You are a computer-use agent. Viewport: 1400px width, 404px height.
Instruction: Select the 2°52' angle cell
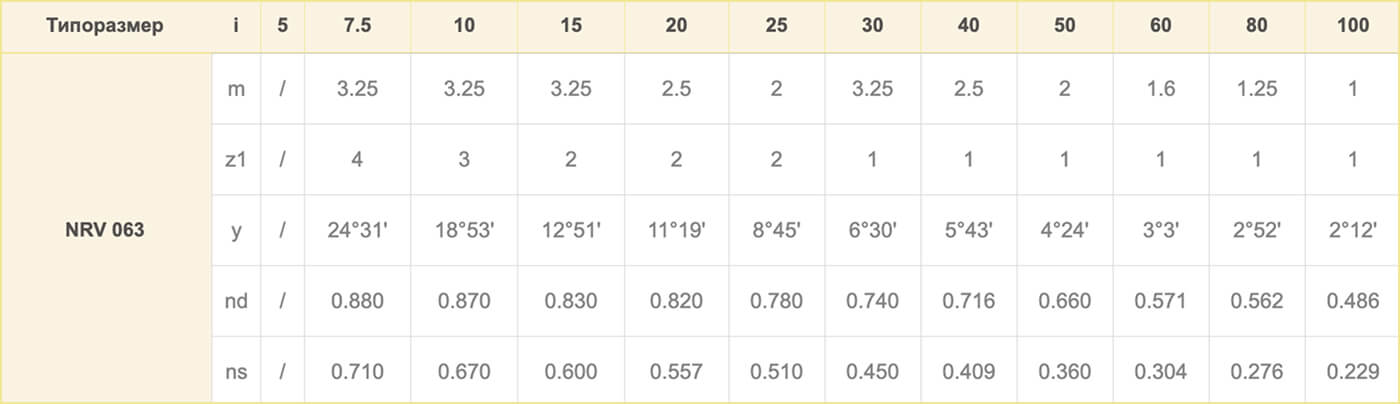[1257, 230]
